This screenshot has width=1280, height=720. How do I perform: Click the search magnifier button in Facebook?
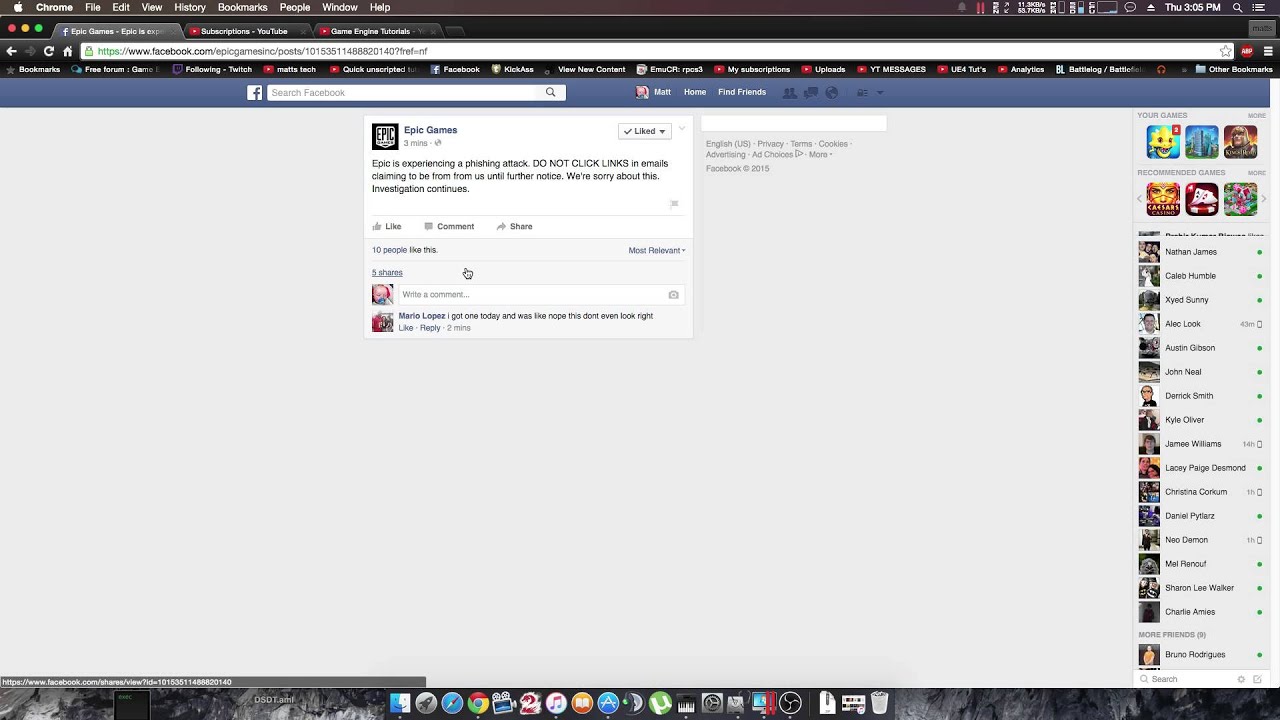550,92
